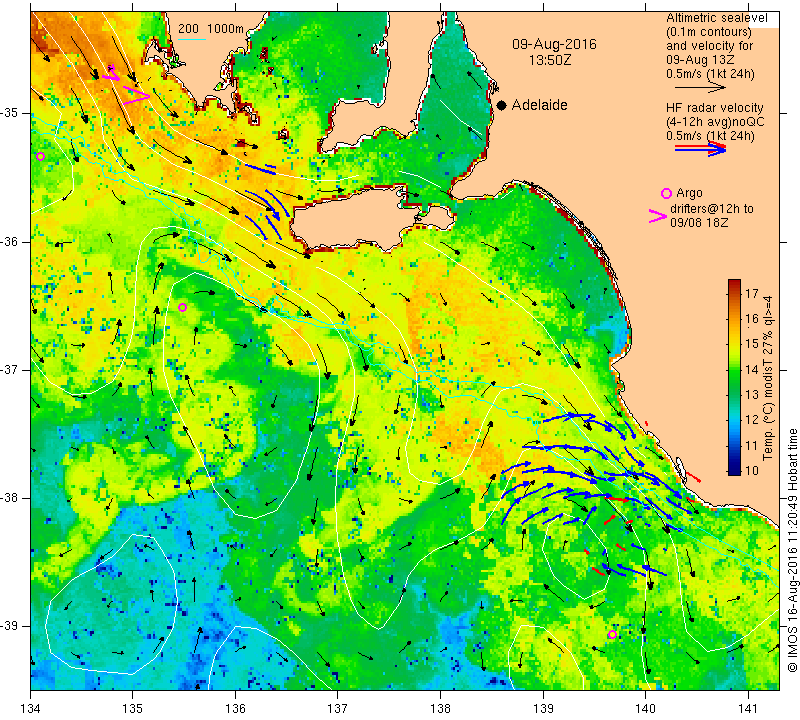The image size is (800, 720).
Task: Click the 12 tick label on the color bar
Action: 752,420
